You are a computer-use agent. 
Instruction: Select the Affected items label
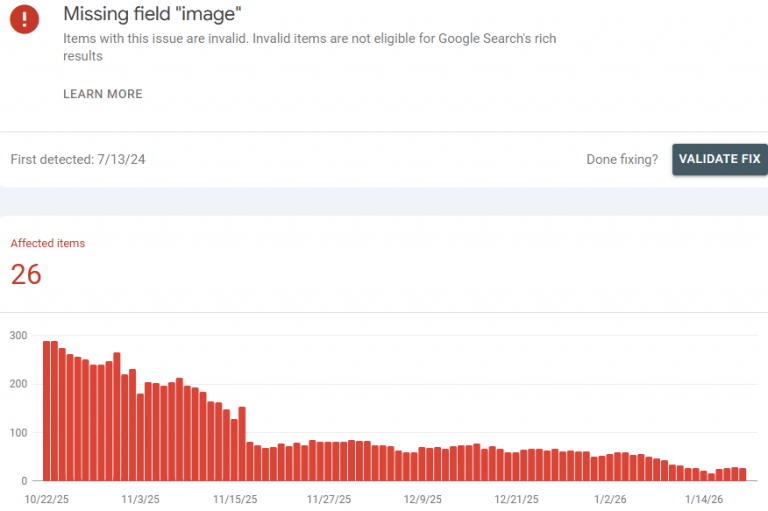point(48,243)
